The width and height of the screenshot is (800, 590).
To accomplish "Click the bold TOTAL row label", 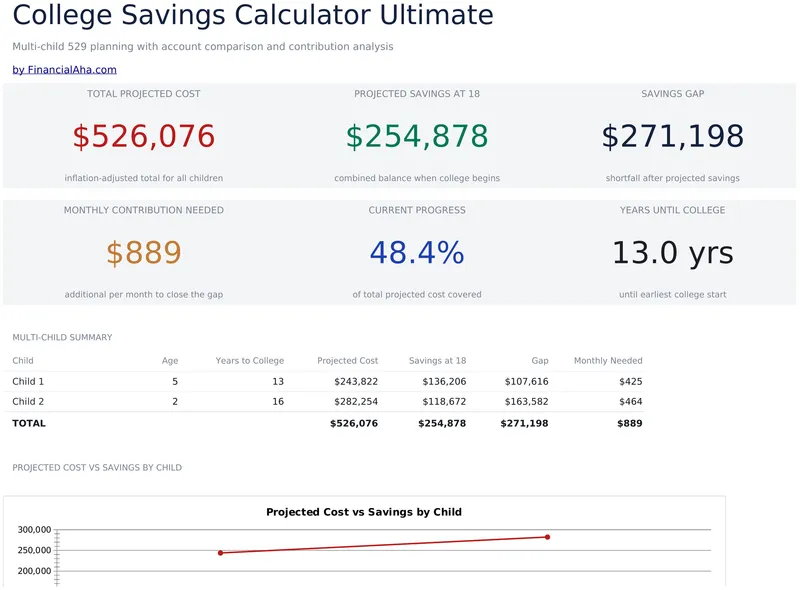I will coord(29,423).
